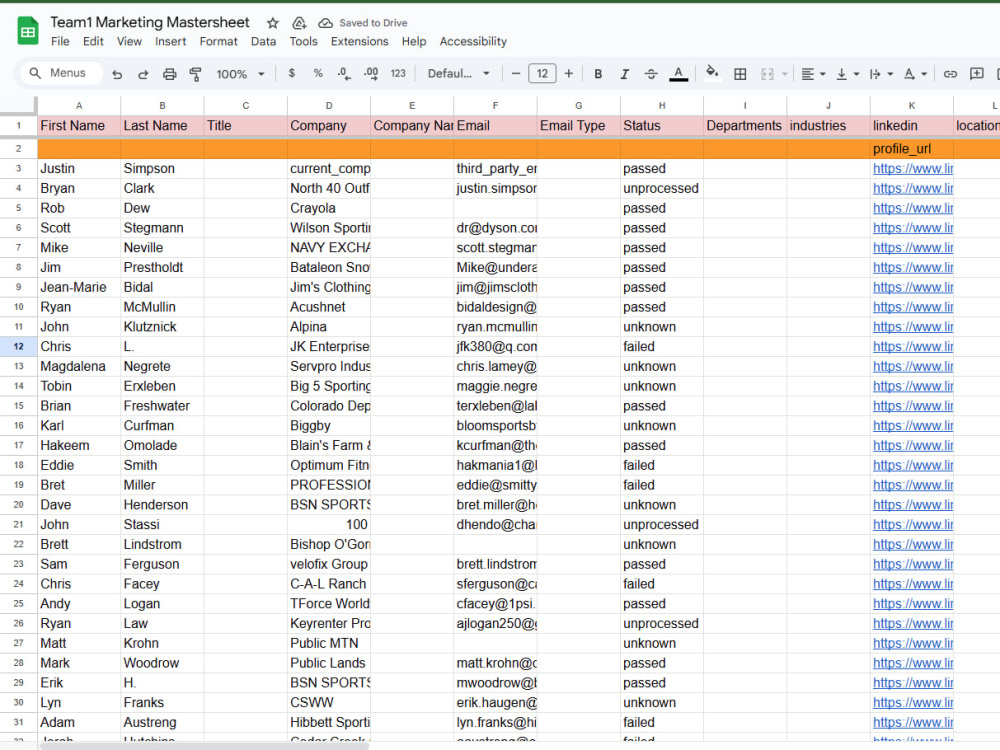Check the Saved to Drive status
The height and width of the screenshot is (750, 1000).
(363, 23)
